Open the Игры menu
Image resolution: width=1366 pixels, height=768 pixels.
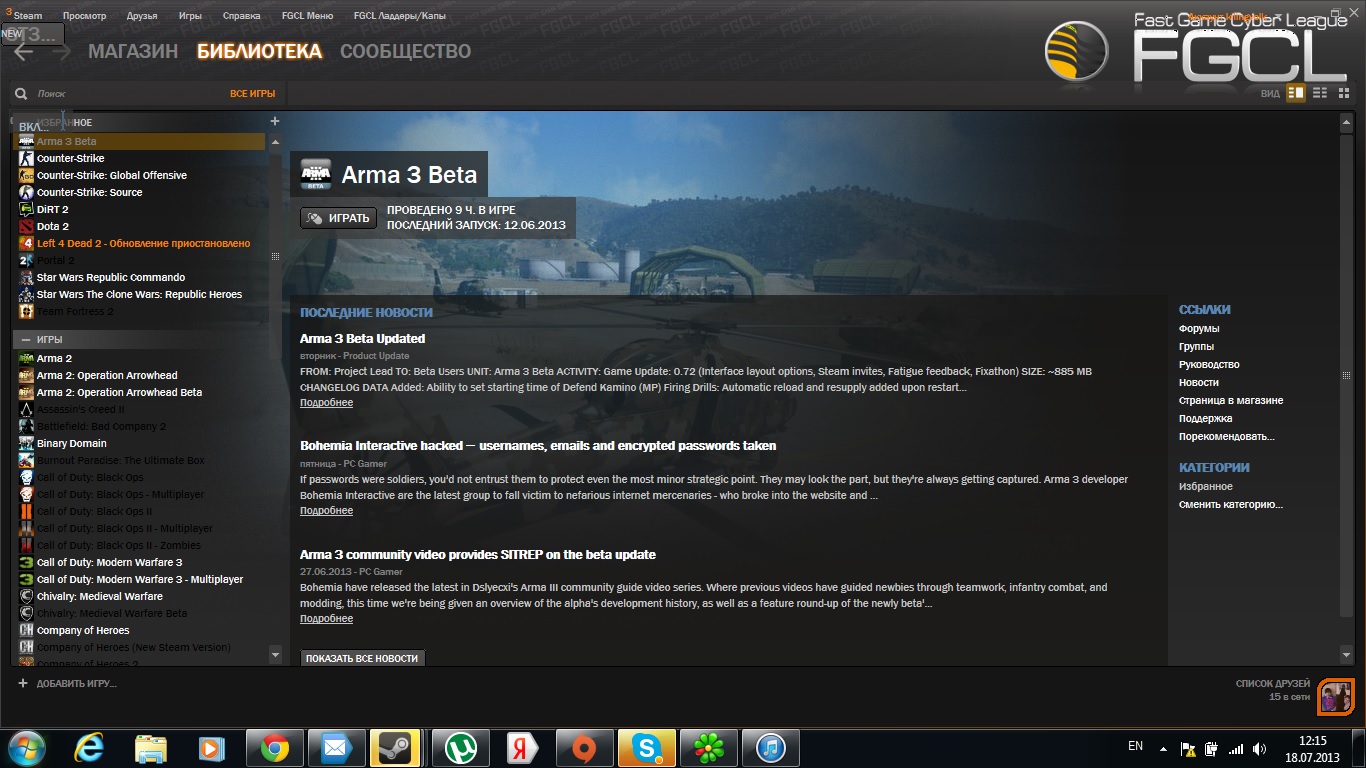[190, 16]
